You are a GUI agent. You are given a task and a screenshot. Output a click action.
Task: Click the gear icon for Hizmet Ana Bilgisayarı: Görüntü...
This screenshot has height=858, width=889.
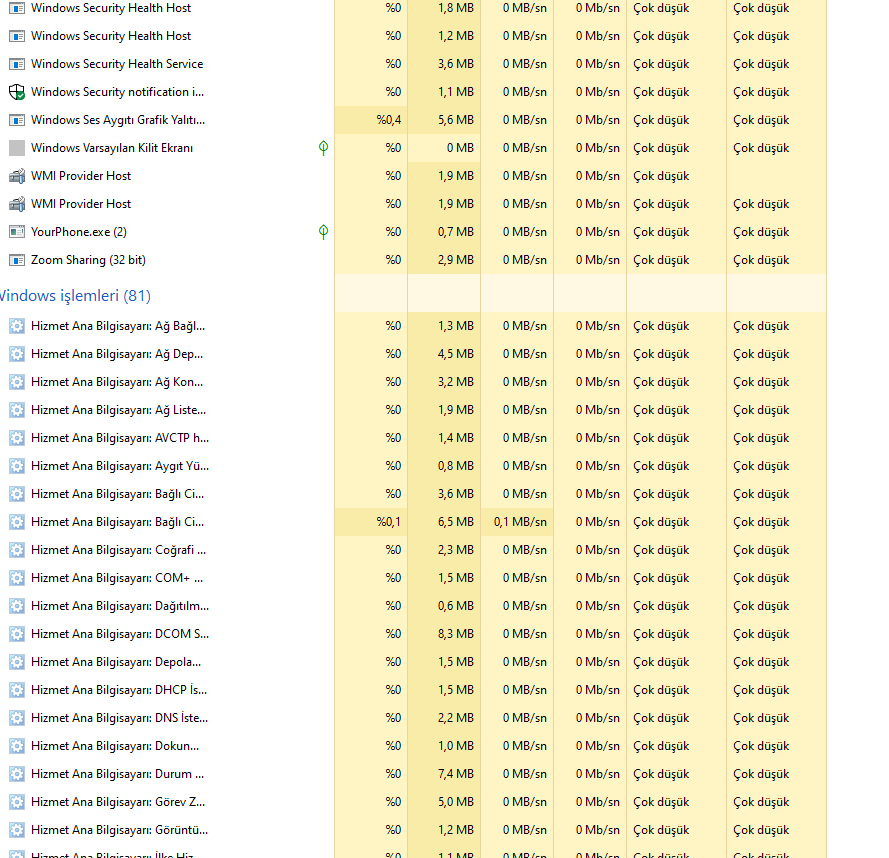(17, 830)
